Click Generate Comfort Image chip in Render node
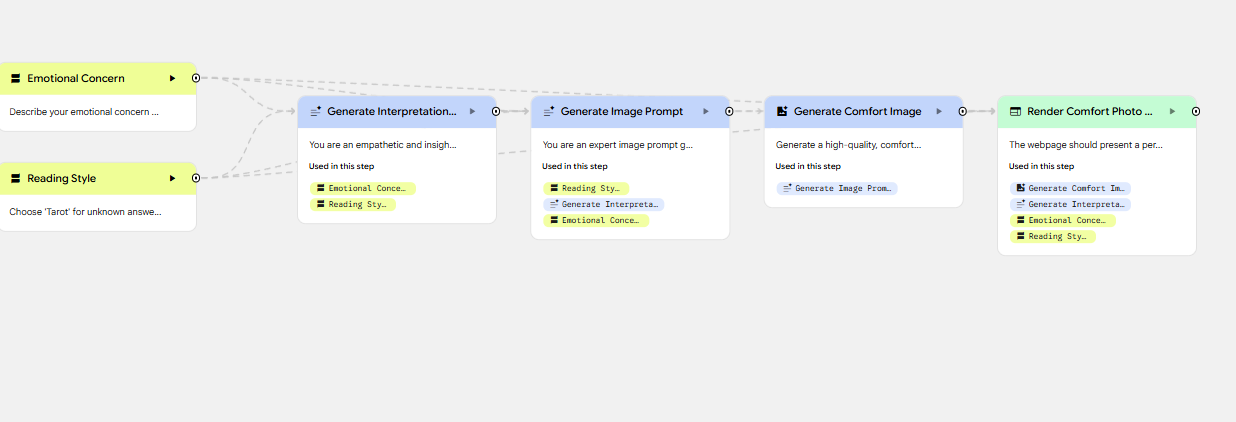The height and width of the screenshot is (422, 1236). pos(1070,188)
